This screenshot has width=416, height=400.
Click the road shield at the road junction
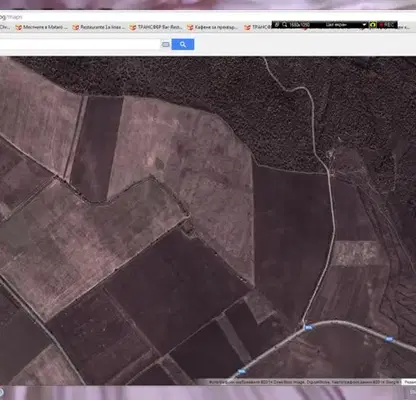309,327
